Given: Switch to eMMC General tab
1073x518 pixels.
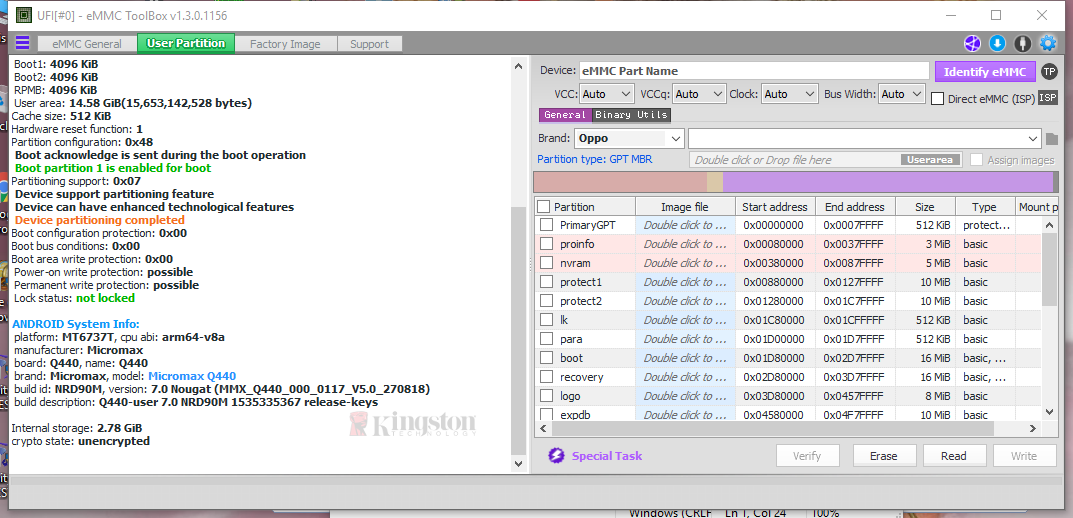Looking at the screenshot, I should 87,44.
